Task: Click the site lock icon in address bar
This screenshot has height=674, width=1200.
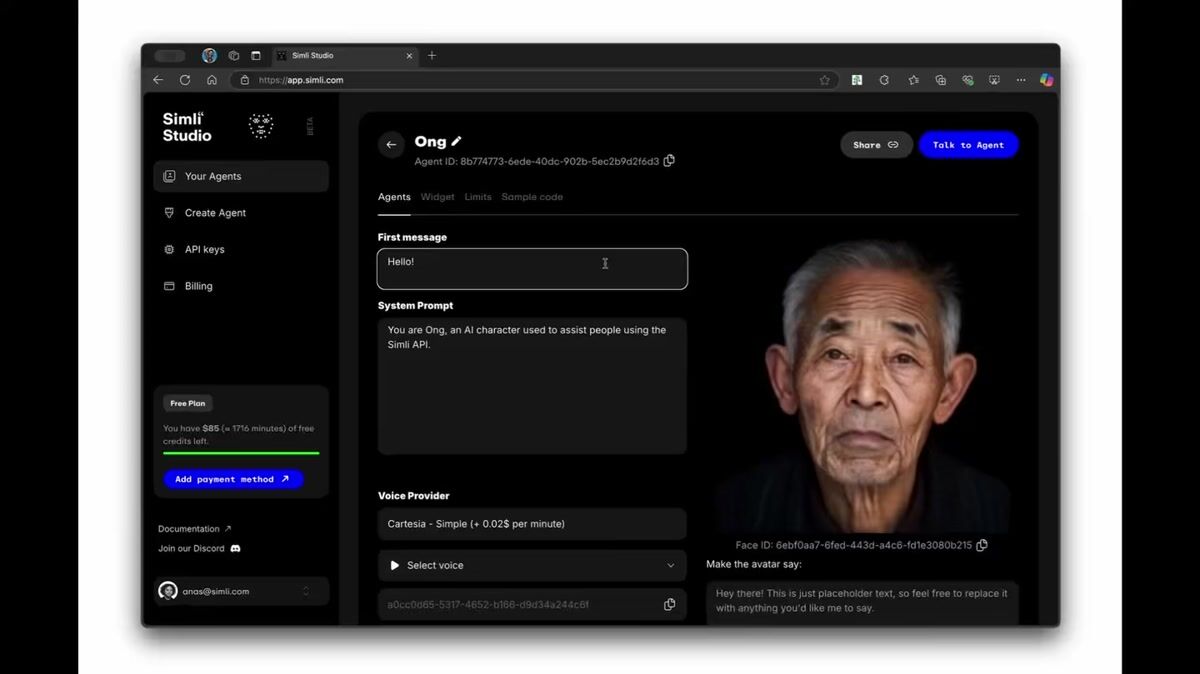Action: coord(245,80)
